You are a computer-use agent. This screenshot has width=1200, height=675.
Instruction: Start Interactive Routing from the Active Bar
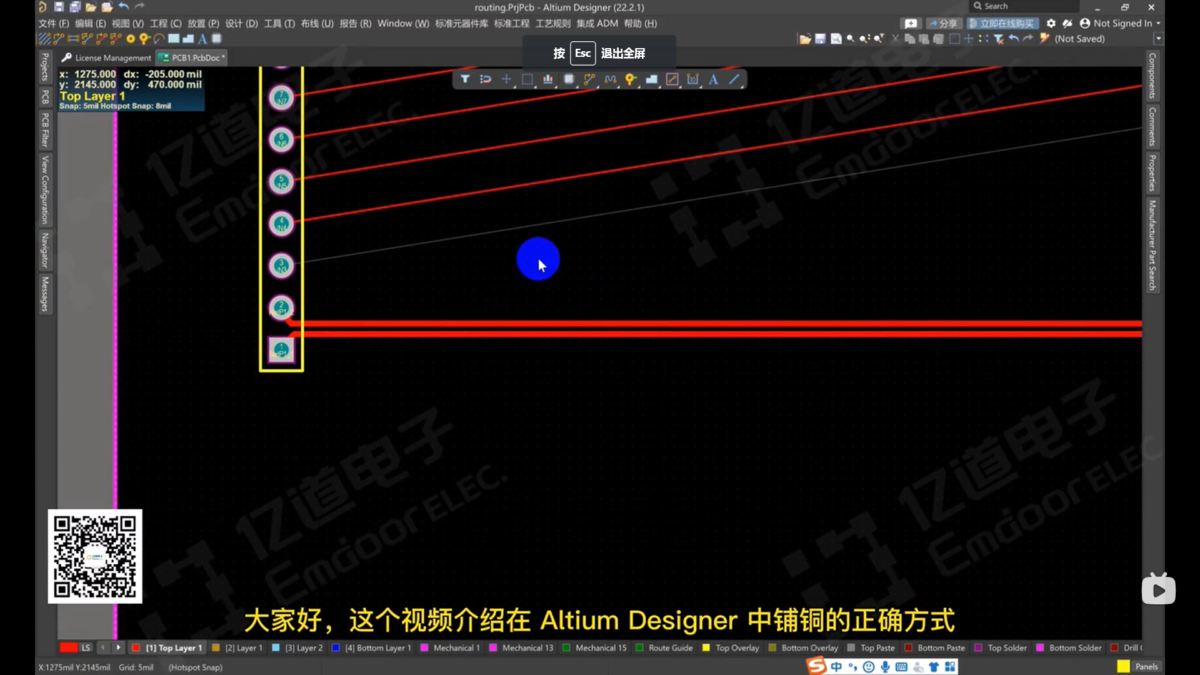[589, 79]
